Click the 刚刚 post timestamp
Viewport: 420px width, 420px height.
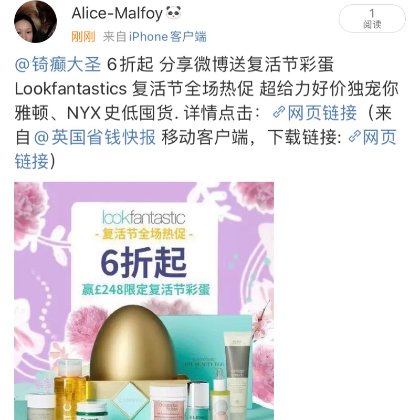[83, 36]
